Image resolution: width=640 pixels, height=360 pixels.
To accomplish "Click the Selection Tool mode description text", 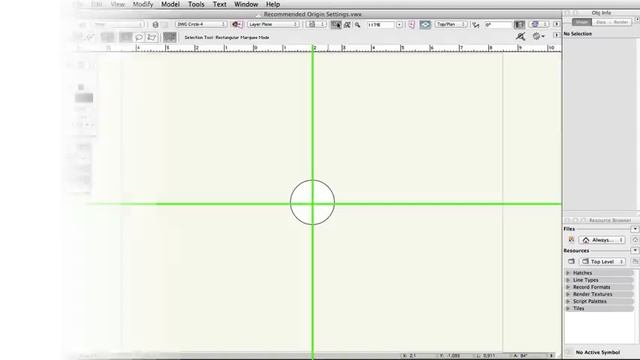I will click(x=227, y=37).
